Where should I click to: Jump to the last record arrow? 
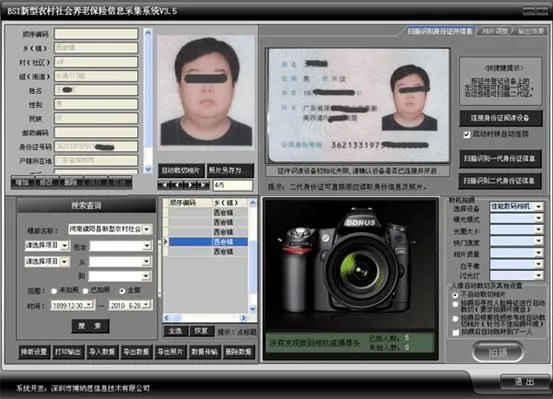click(203, 185)
